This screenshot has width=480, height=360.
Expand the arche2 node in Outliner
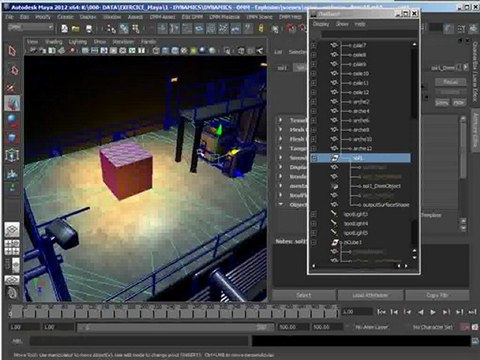click(x=314, y=102)
